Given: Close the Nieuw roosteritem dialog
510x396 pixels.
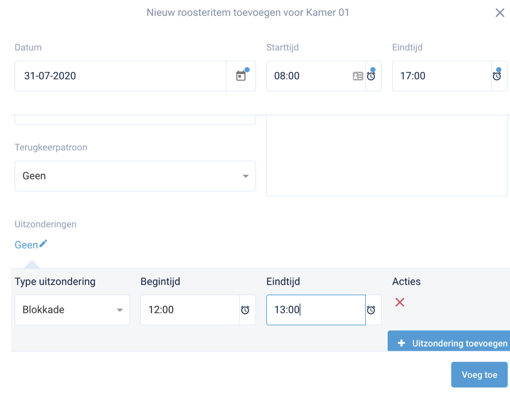Looking at the screenshot, I should pos(500,13).
